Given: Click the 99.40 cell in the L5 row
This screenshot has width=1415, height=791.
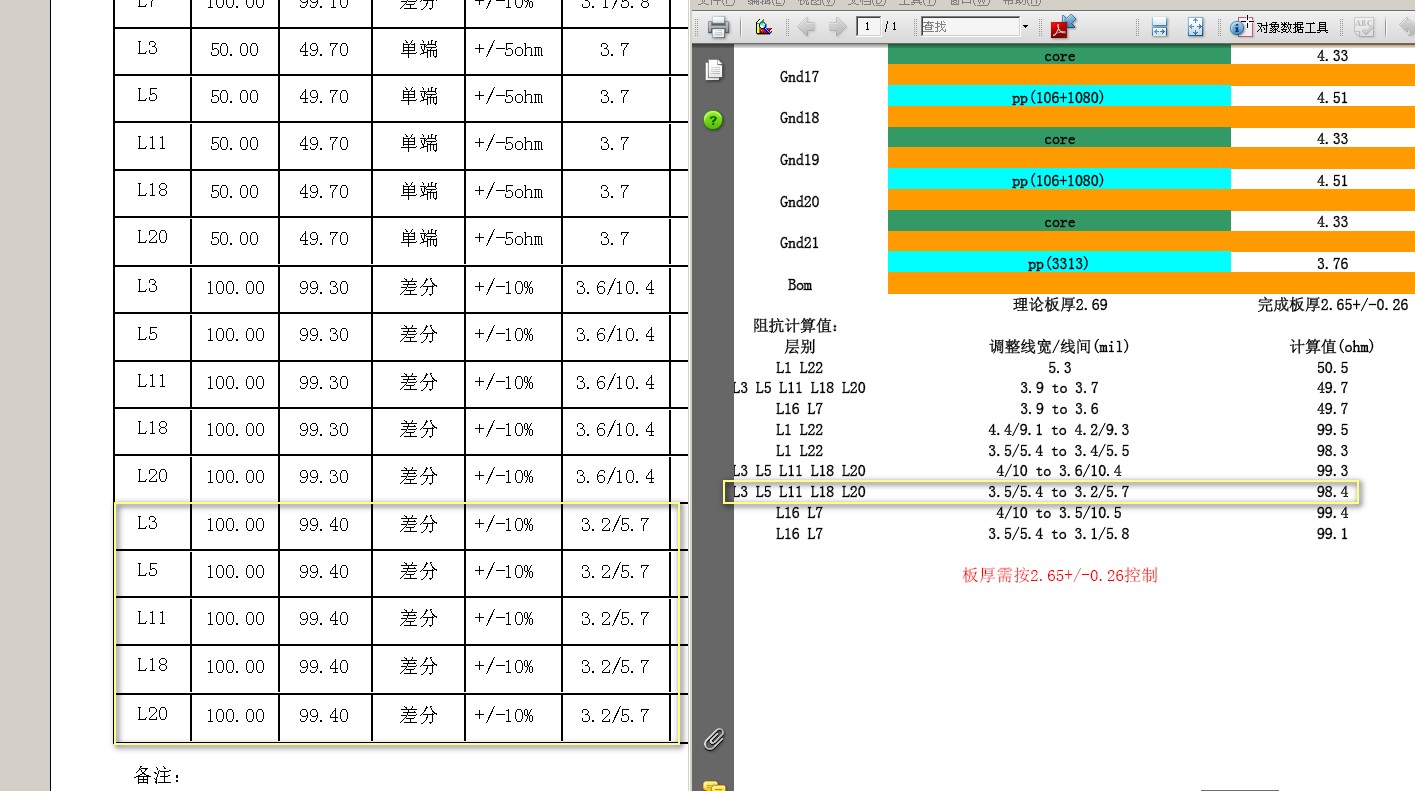Looking at the screenshot, I should (324, 572).
